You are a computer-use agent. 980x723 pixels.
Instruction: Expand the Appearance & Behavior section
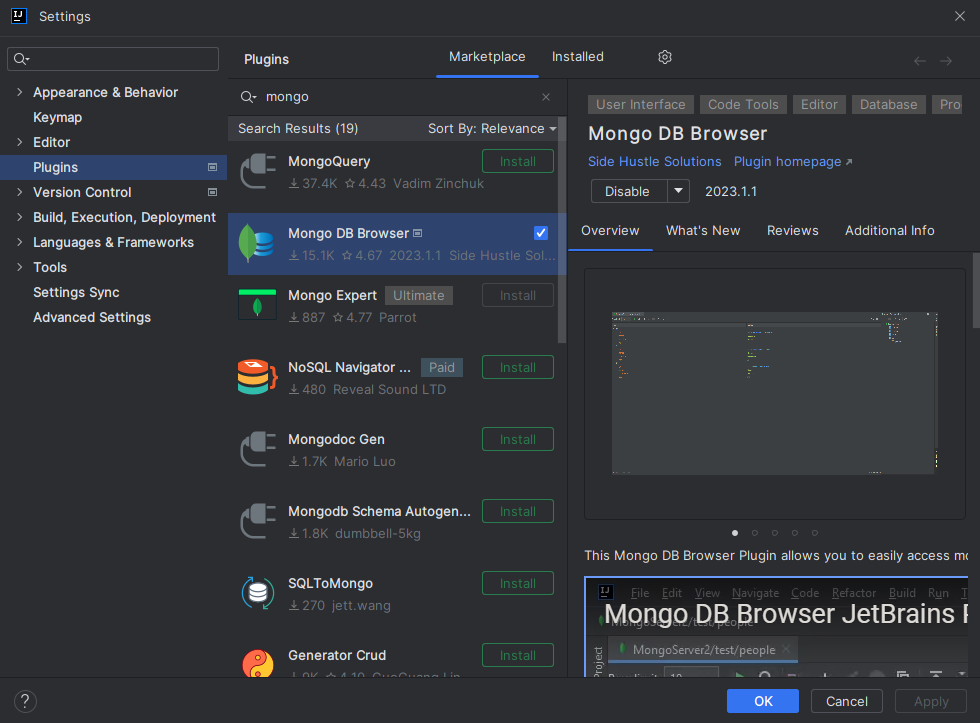(x=19, y=92)
